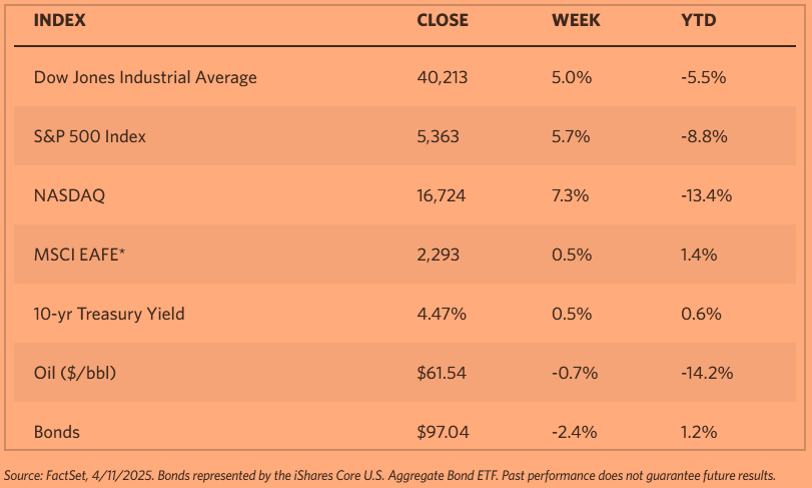Select the Bonds row label

pos(57,432)
